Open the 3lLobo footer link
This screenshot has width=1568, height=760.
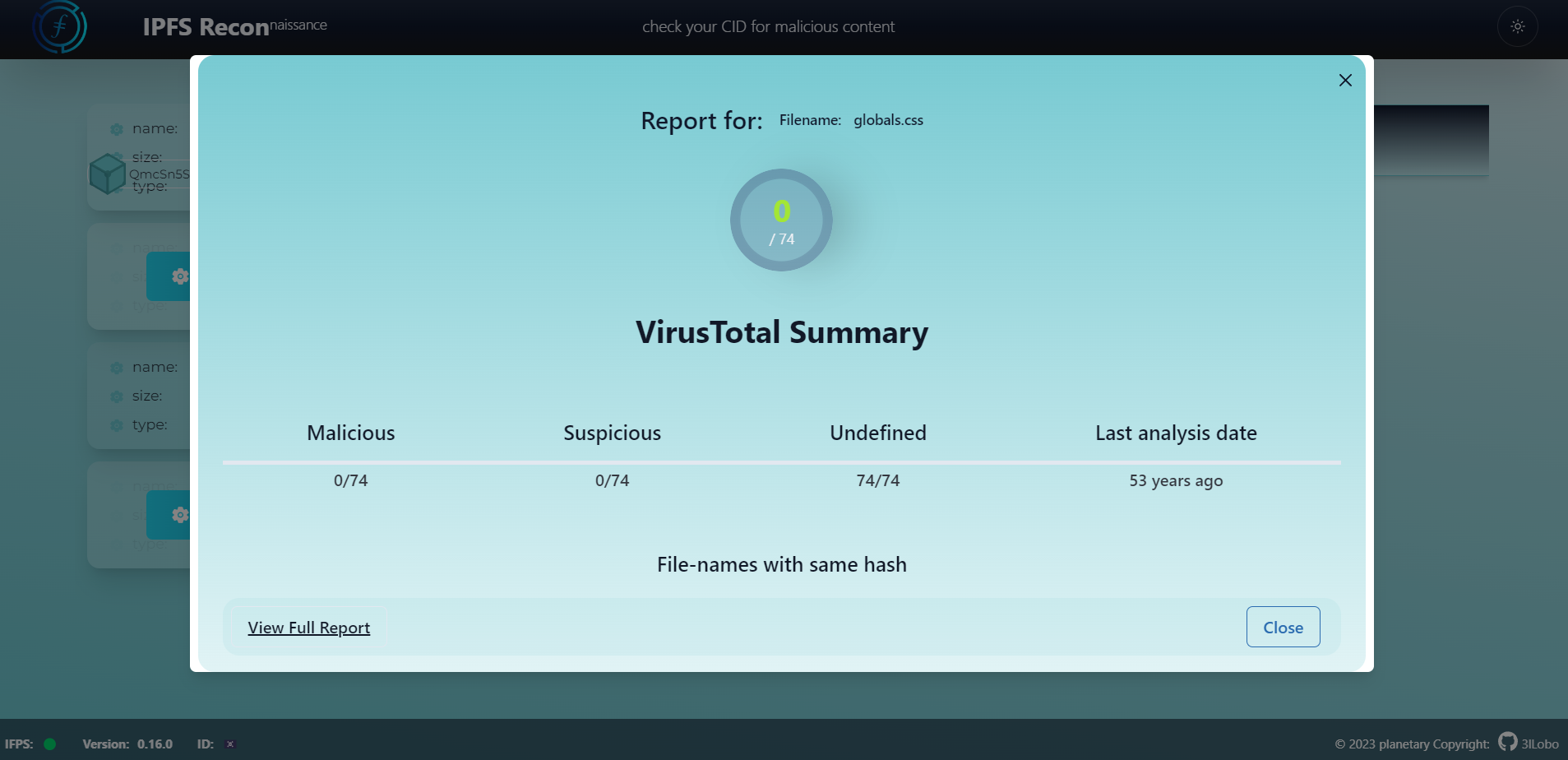pyautogui.click(x=1539, y=744)
